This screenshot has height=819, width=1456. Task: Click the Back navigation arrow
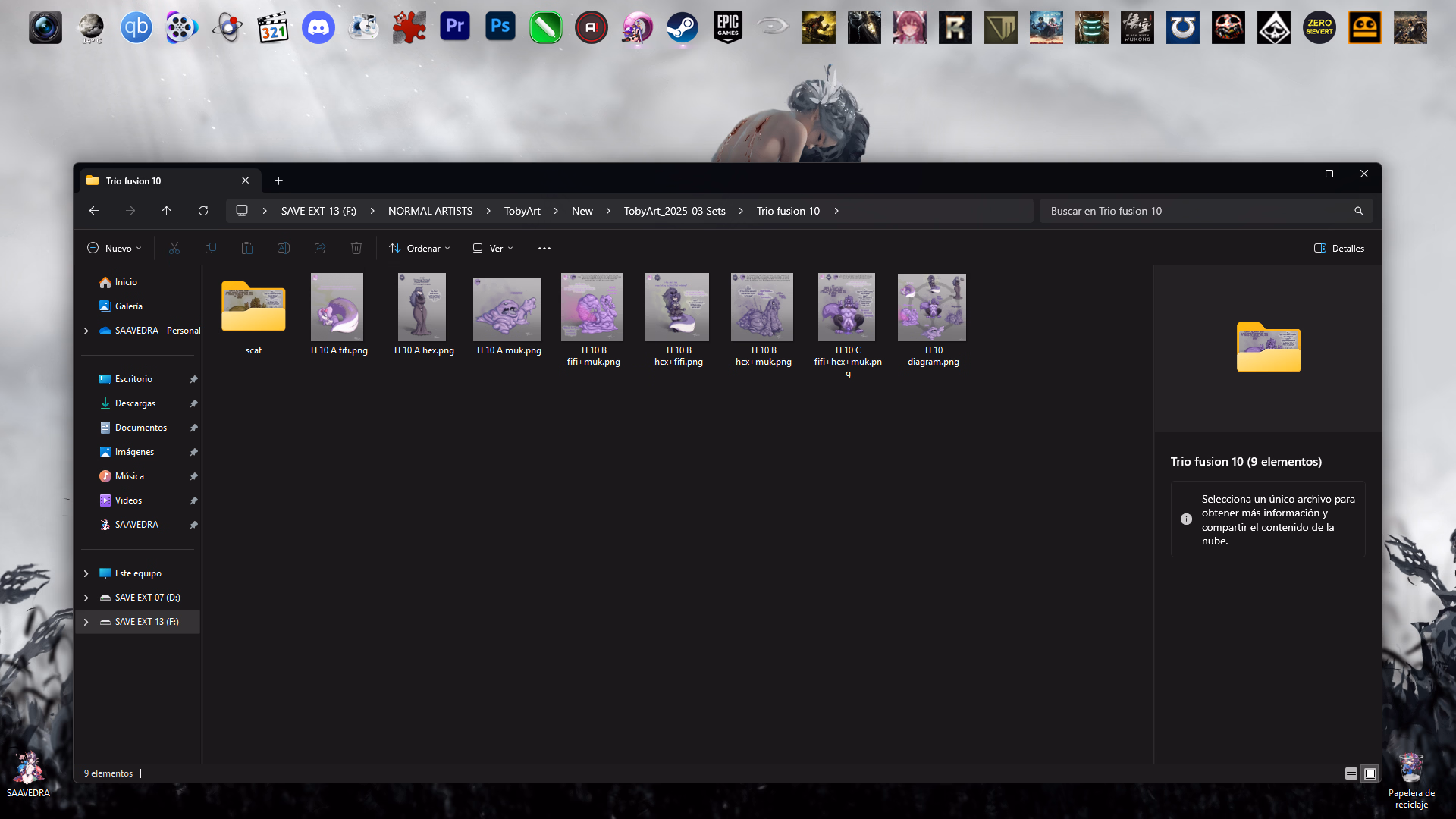(x=94, y=211)
